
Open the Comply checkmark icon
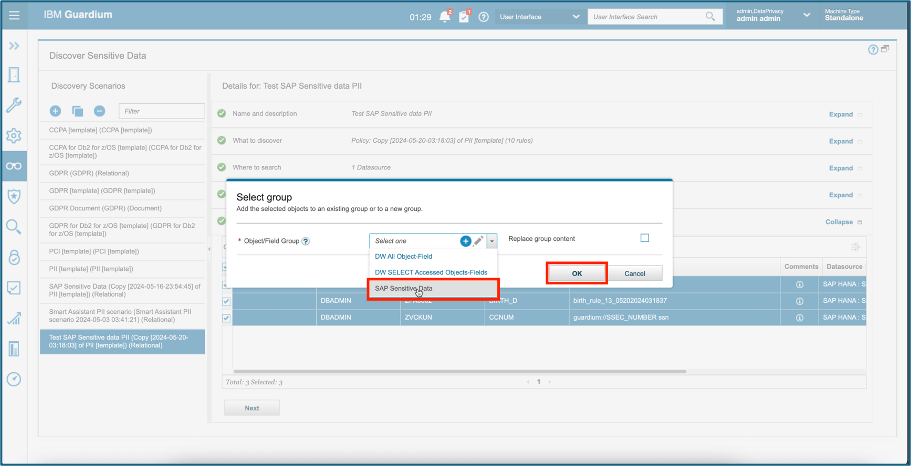tap(14, 287)
